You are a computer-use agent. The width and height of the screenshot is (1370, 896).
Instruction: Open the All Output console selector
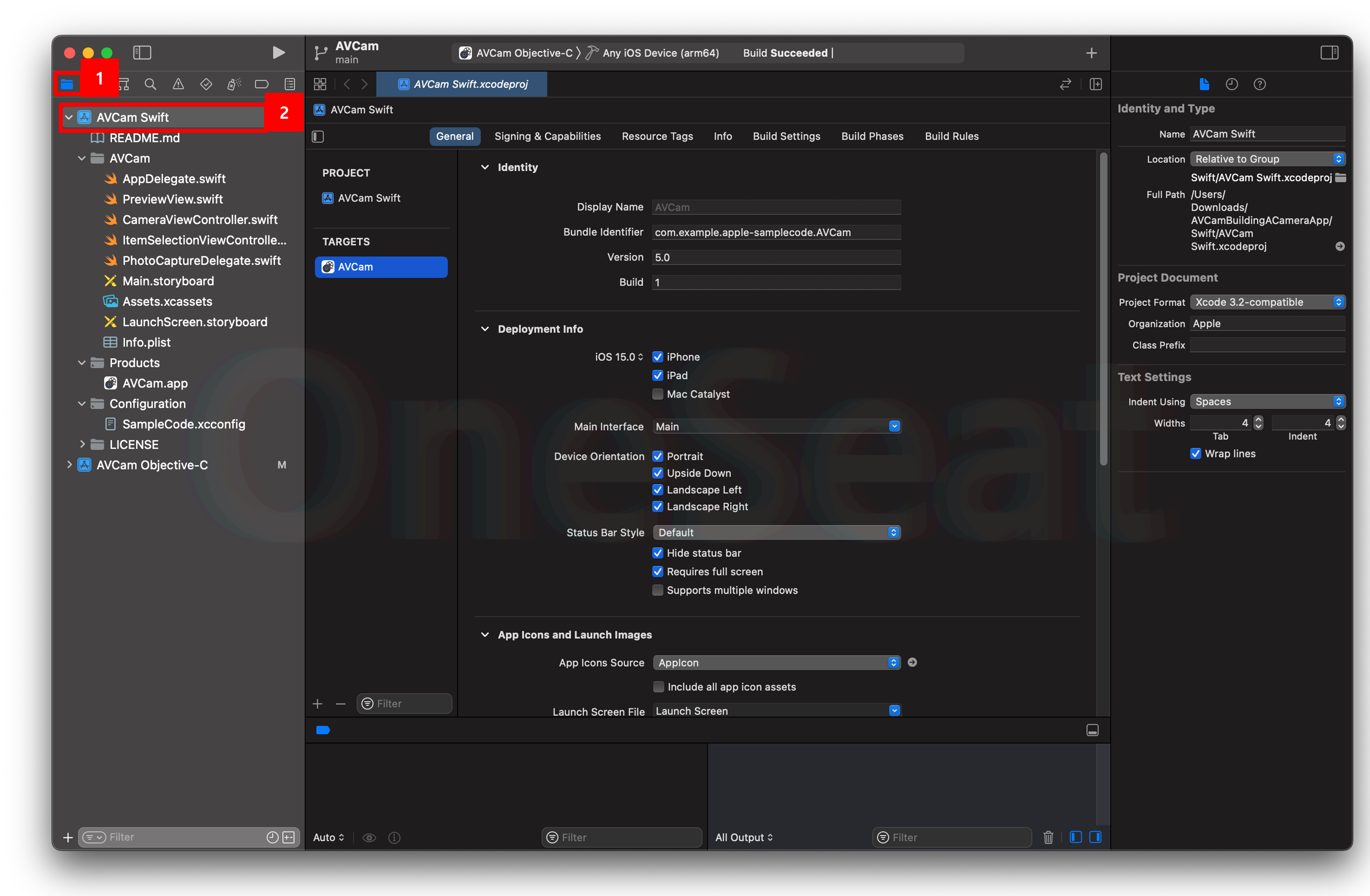744,837
